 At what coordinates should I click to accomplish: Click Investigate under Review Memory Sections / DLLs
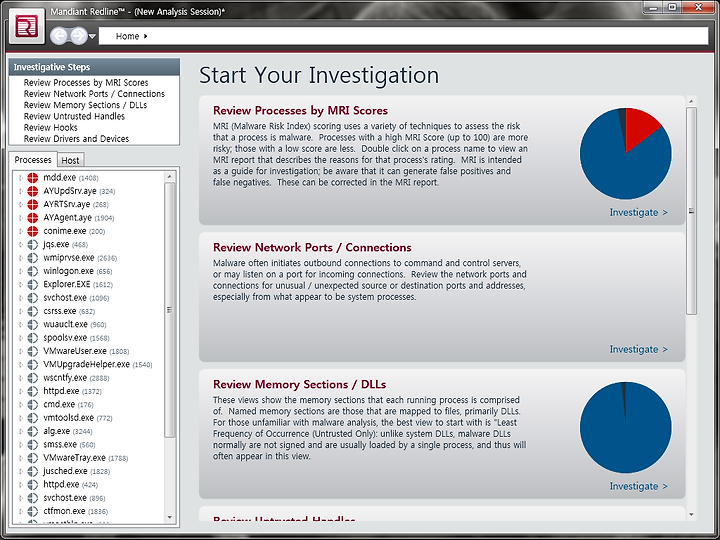click(x=638, y=486)
